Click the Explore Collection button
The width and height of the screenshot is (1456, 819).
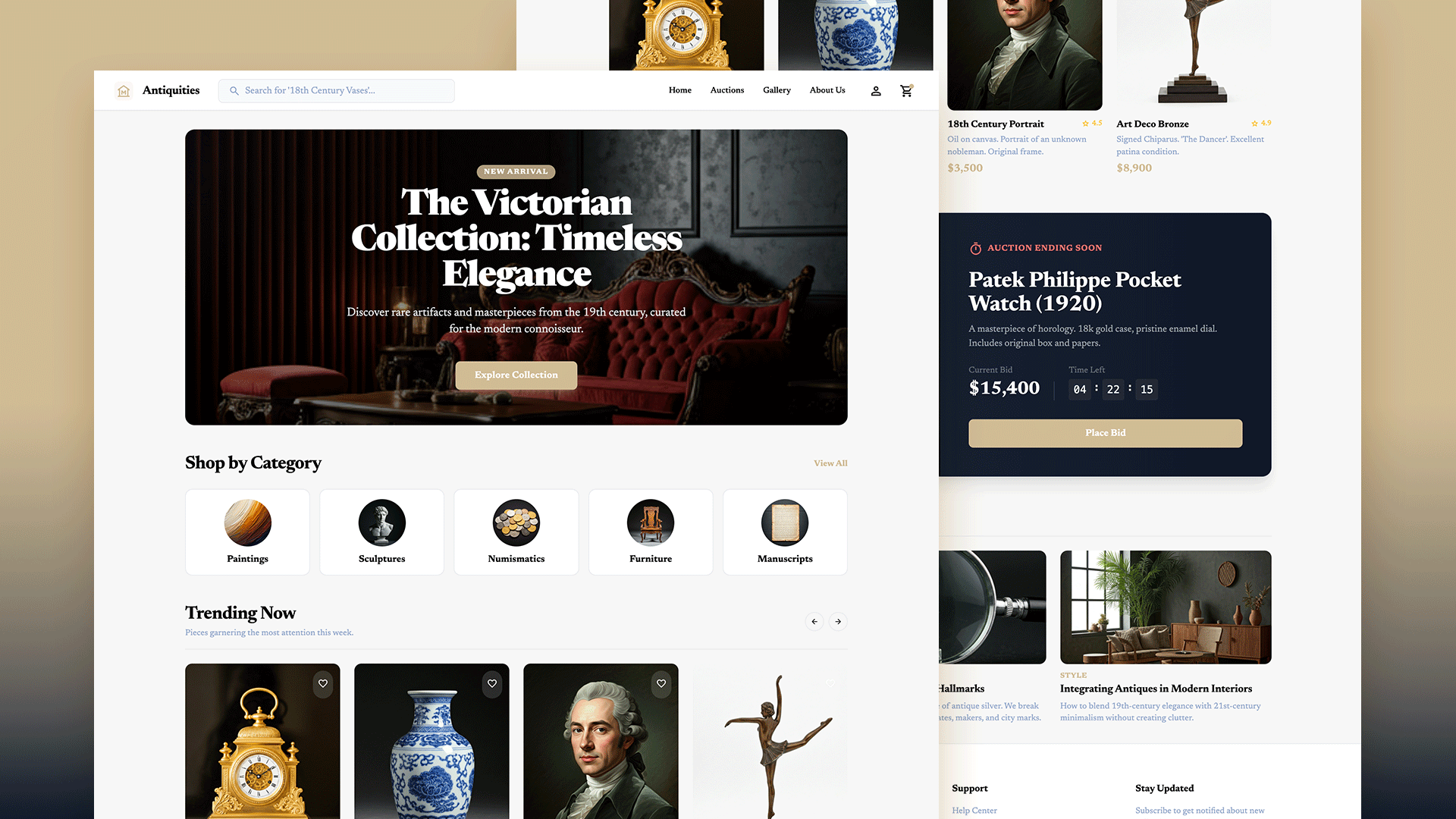point(516,375)
